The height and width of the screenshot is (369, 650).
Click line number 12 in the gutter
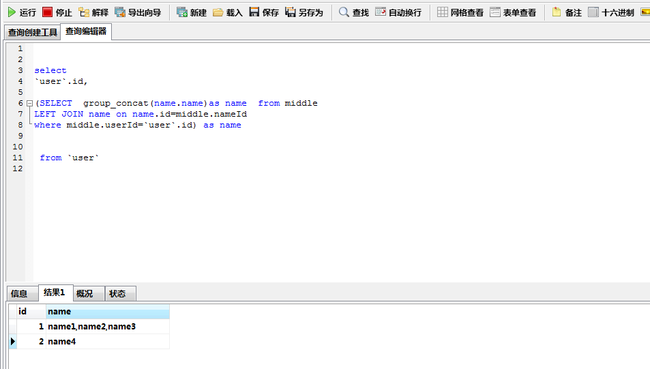[x=17, y=169]
